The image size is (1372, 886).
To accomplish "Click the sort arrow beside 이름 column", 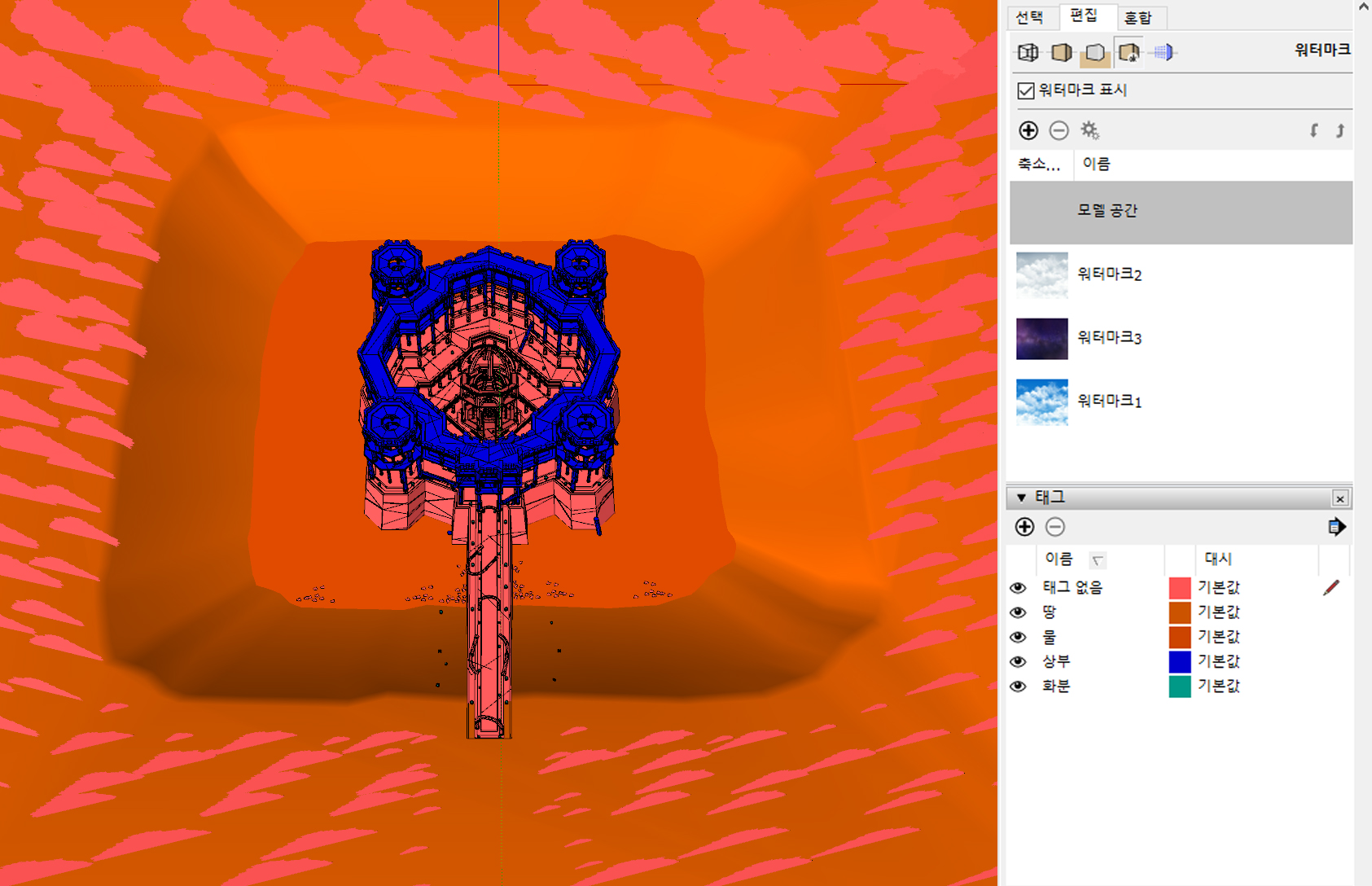I will [1098, 559].
